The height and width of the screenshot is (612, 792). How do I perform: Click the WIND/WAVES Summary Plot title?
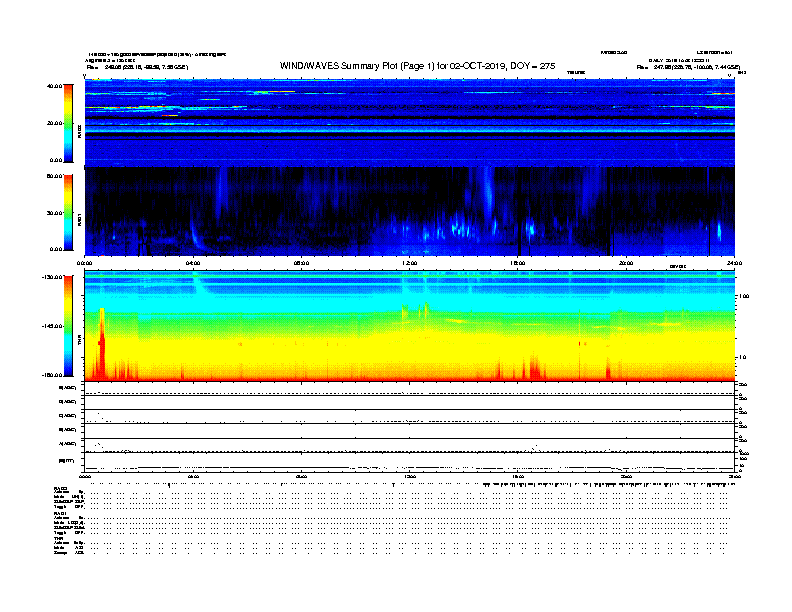pos(417,66)
